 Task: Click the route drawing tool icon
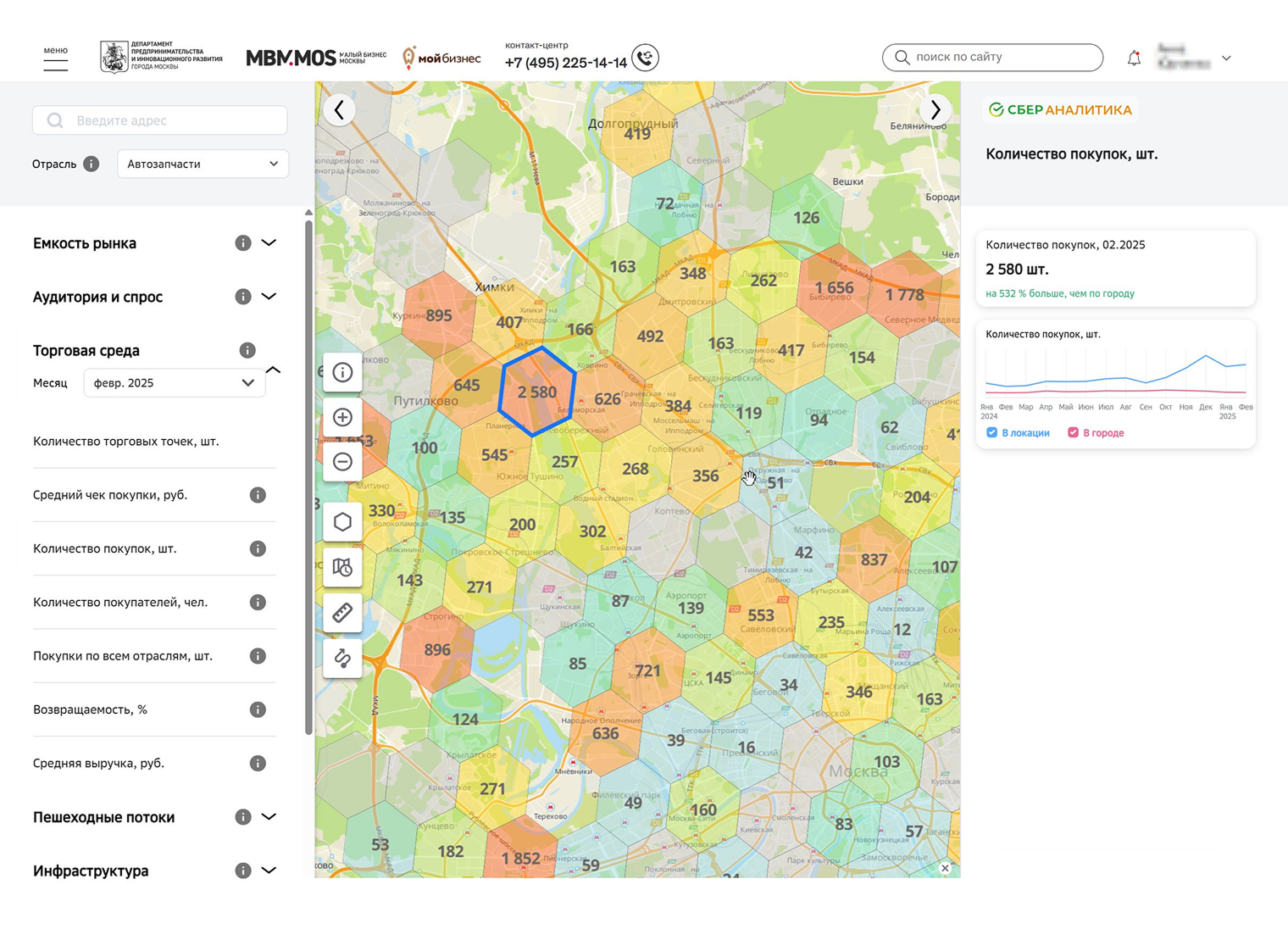point(342,658)
